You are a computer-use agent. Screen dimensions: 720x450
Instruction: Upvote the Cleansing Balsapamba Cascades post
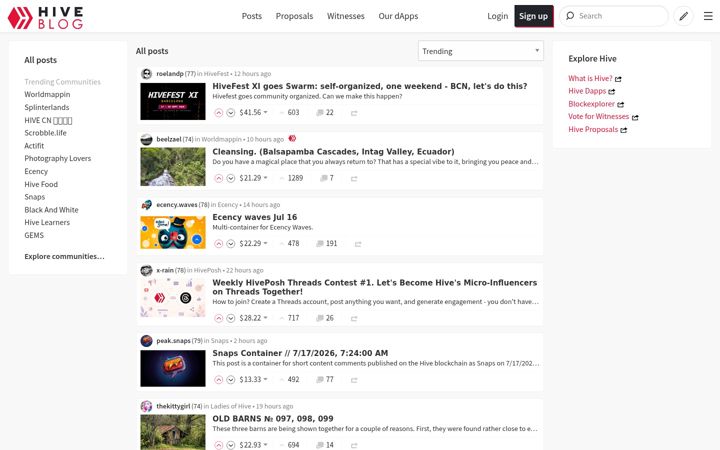point(219,178)
